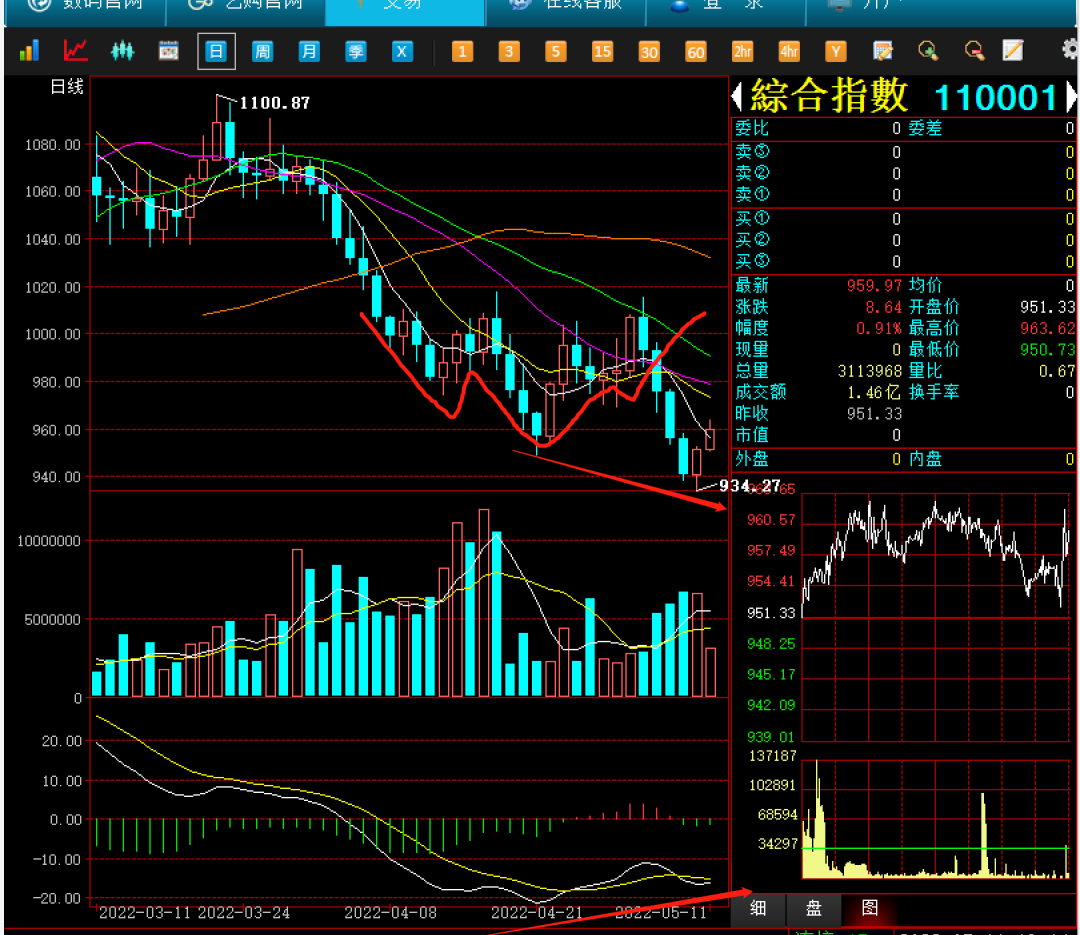
Task: Click the instrument code 110001
Action: [995, 98]
